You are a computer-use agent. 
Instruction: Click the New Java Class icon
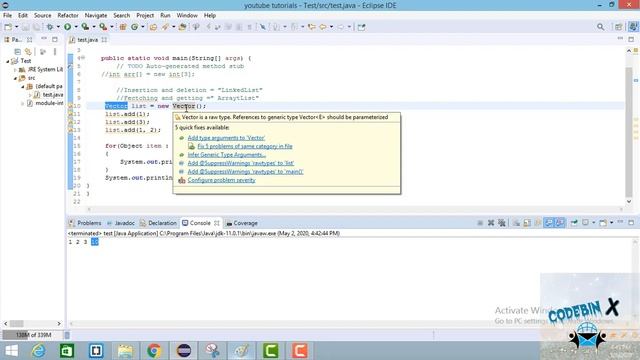134,27
